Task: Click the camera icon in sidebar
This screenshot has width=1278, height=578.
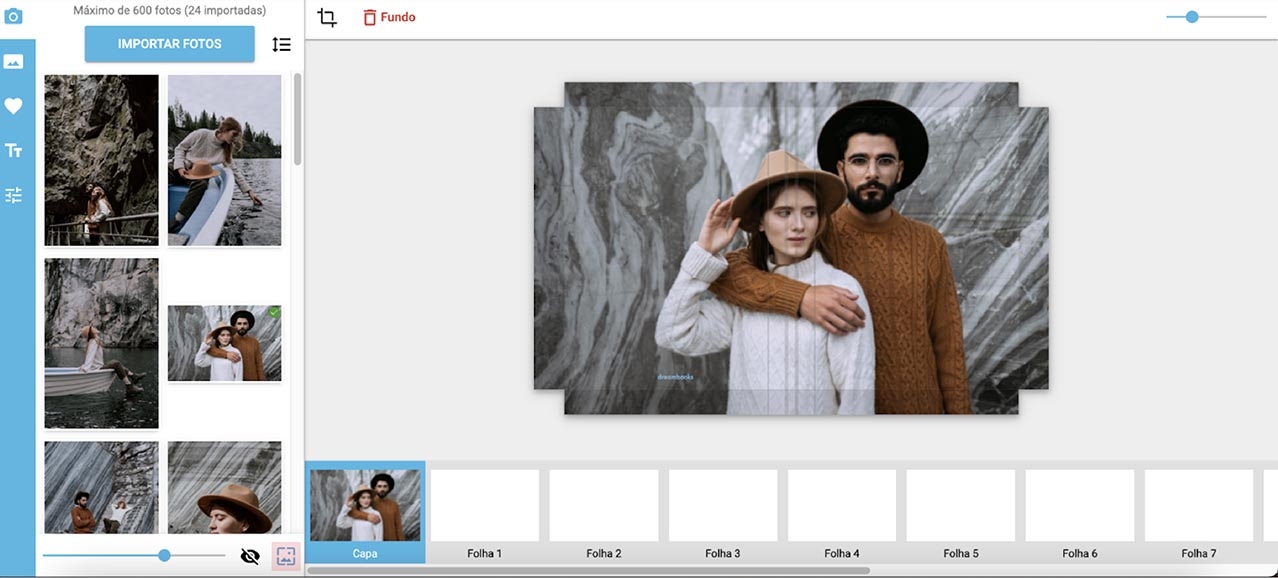Action: tap(14, 17)
